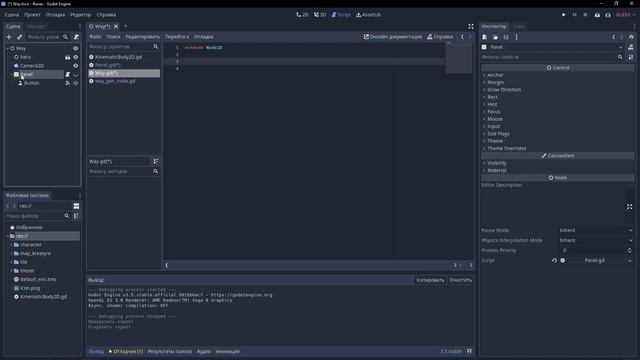Reset the Script property to default
Screen dimensions: 640x360
click(x=554, y=260)
